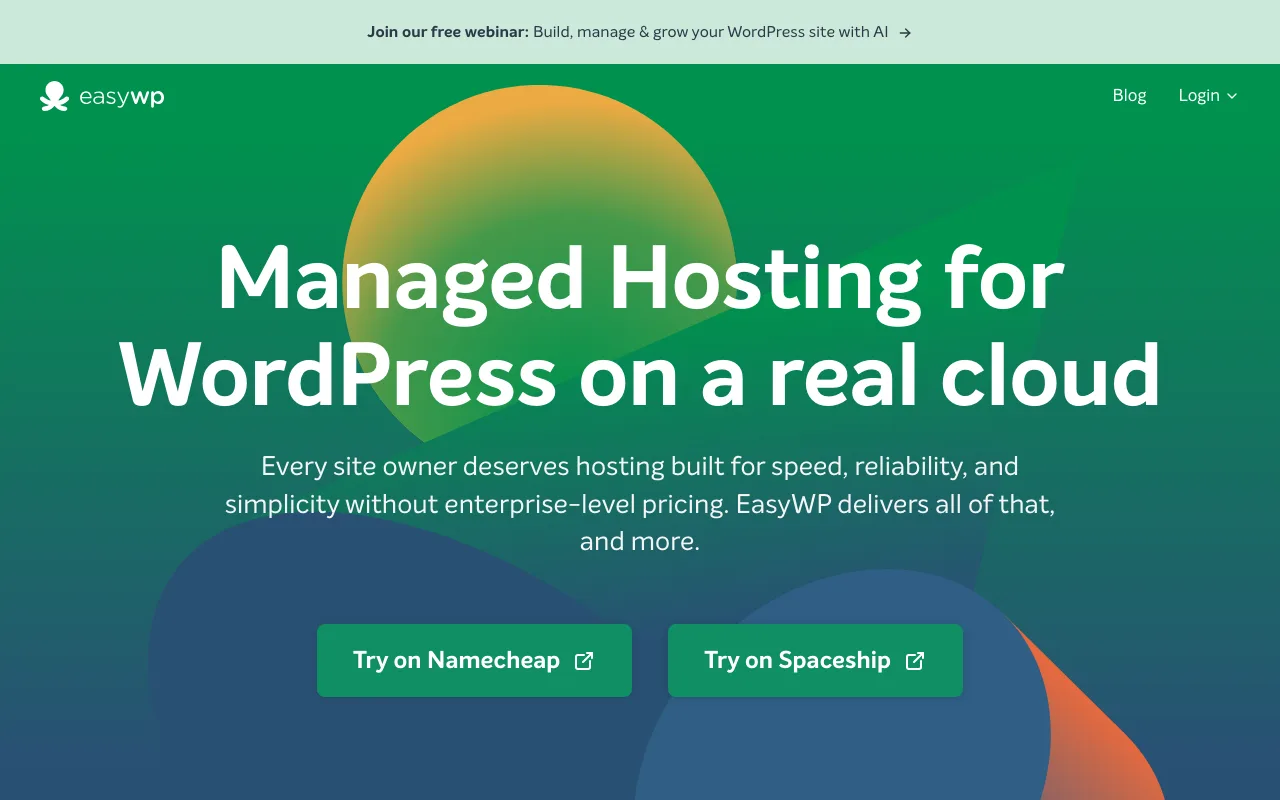Screen dimensions: 1280x800
Task: Click the Try on Namecheap button
Action: click(x=474, y=660)
